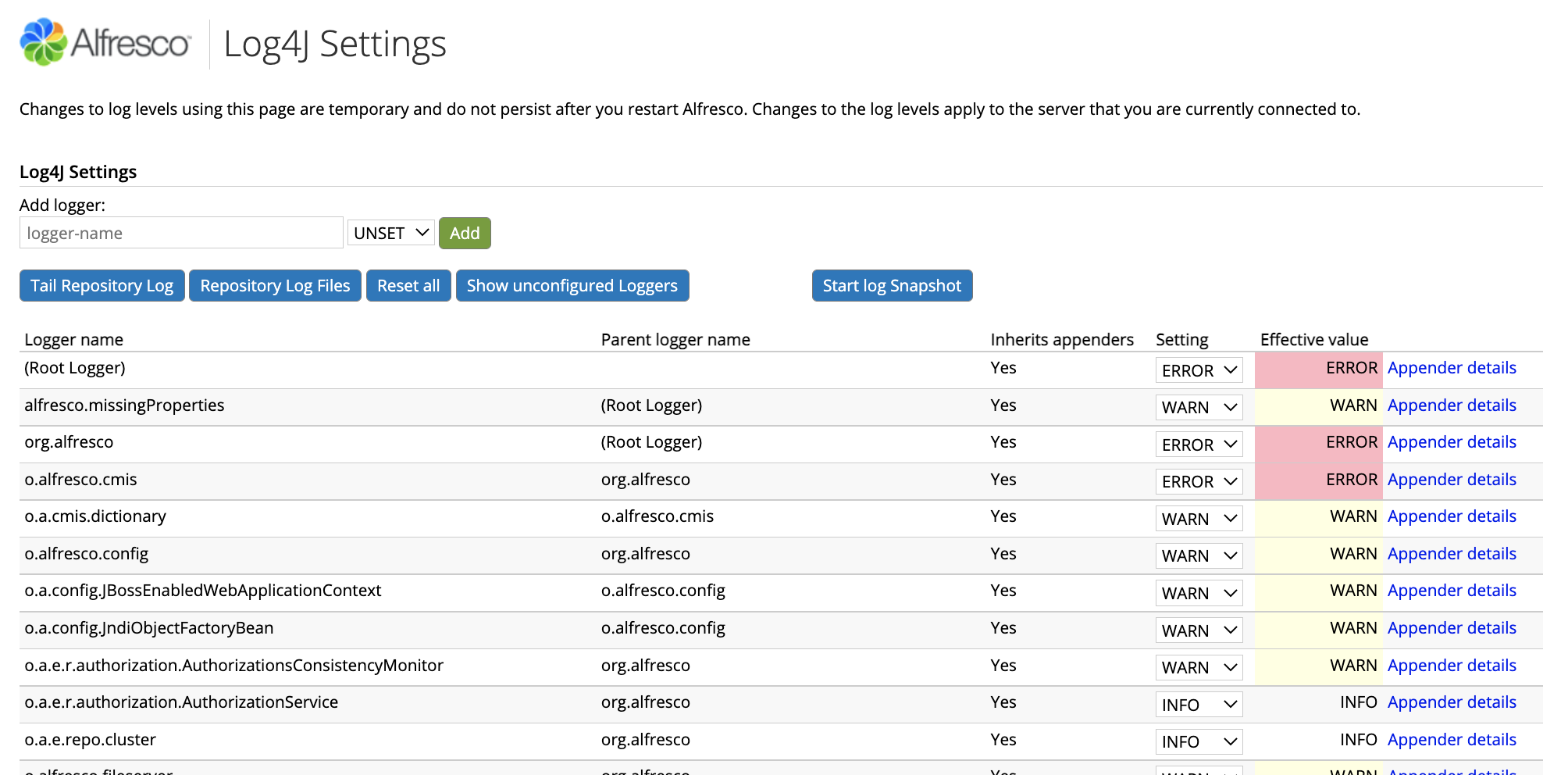Click o.alfresco.cmis parent of dictionary row
The height and width of the screenshot is (775, 1568).
click(x=657, y=516)
